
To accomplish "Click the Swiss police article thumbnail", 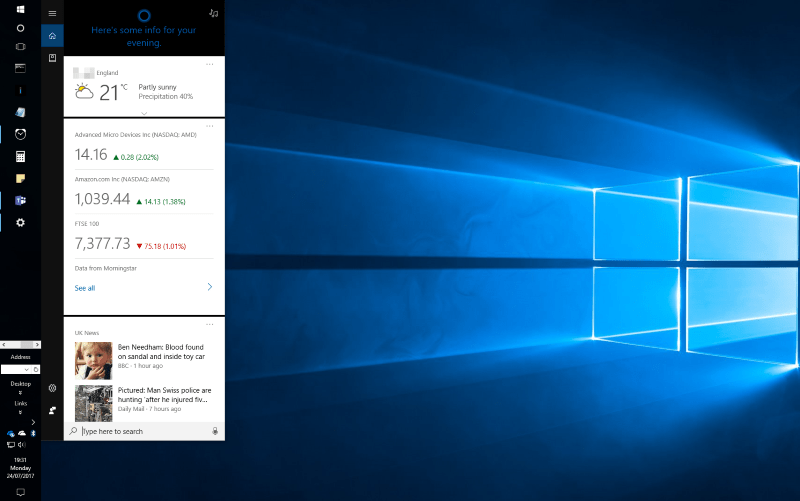I will (x=93, y=403).
